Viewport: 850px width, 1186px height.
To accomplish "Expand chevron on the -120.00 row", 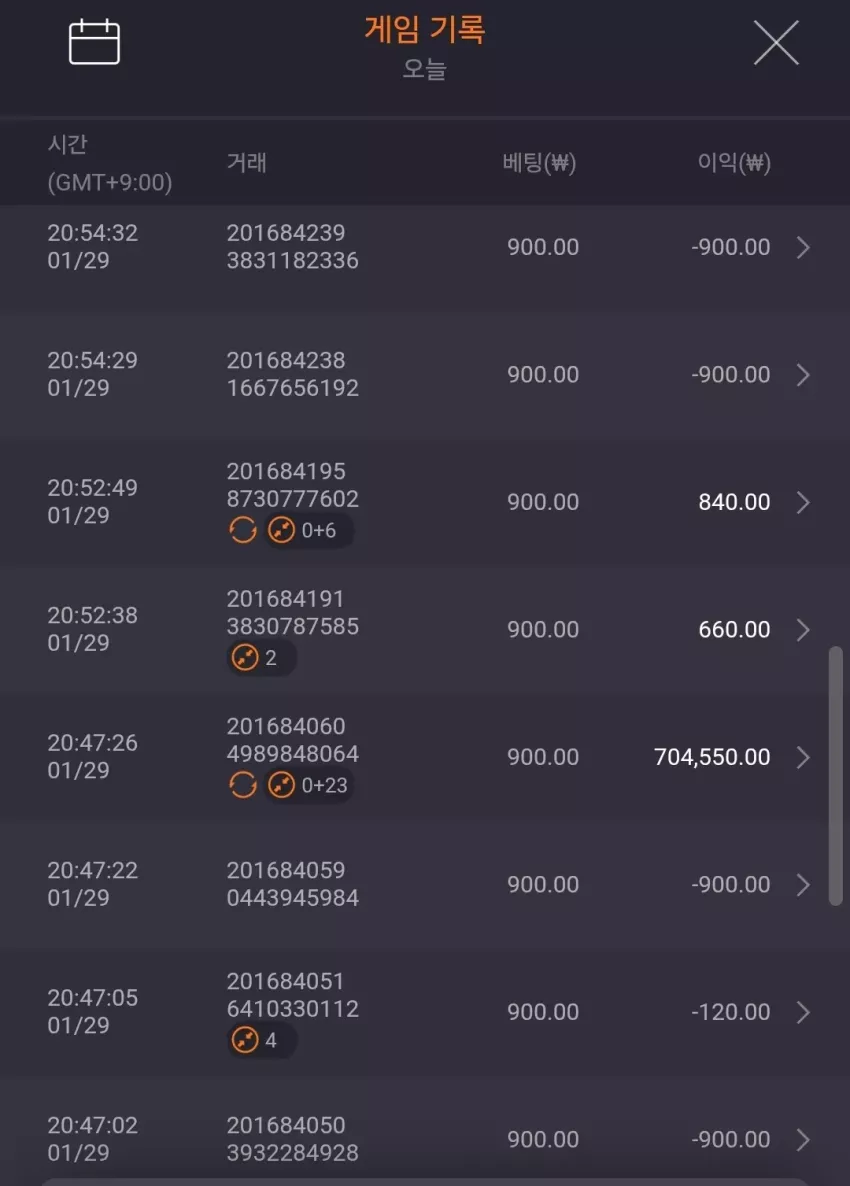I will [x=803, y=1012].
